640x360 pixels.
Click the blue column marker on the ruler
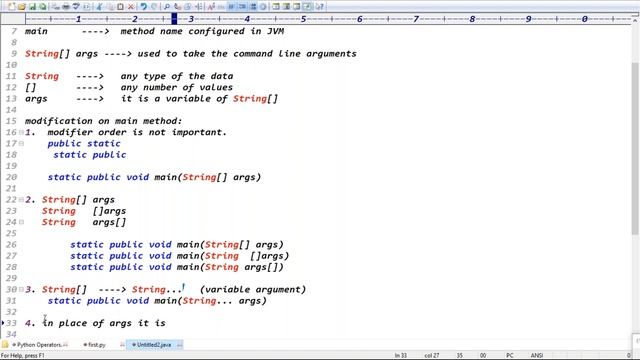[x=174, y=19]
